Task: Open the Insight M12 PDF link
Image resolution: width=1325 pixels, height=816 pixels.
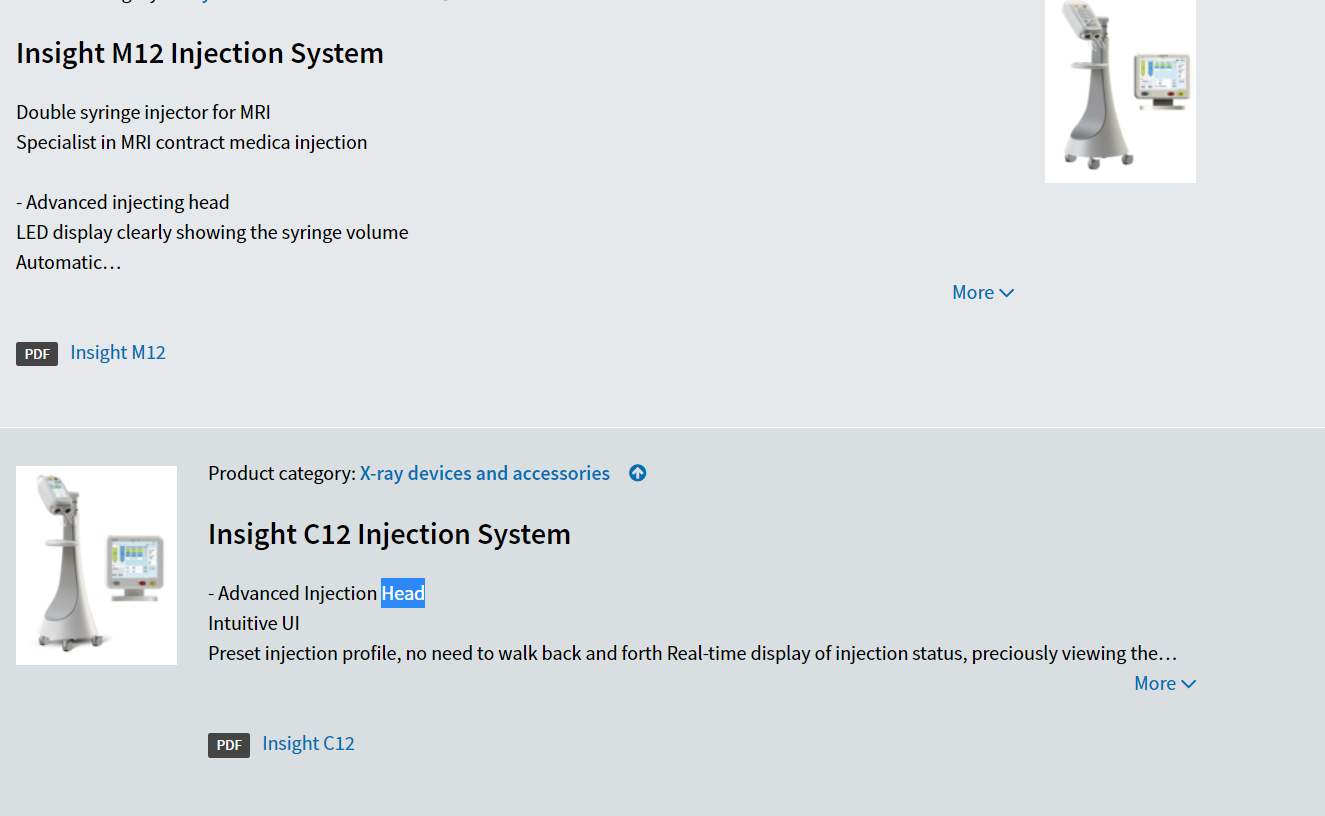Action: coord(118,352)
